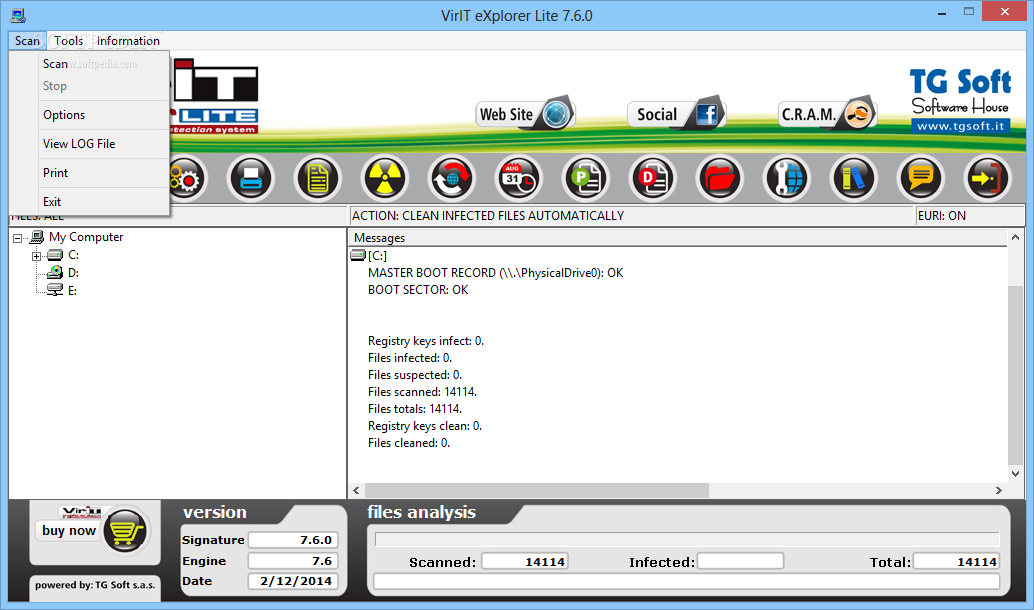1034x610 pixels.
Task: Collapse the My Computer tree node
Action: point(18,238)
